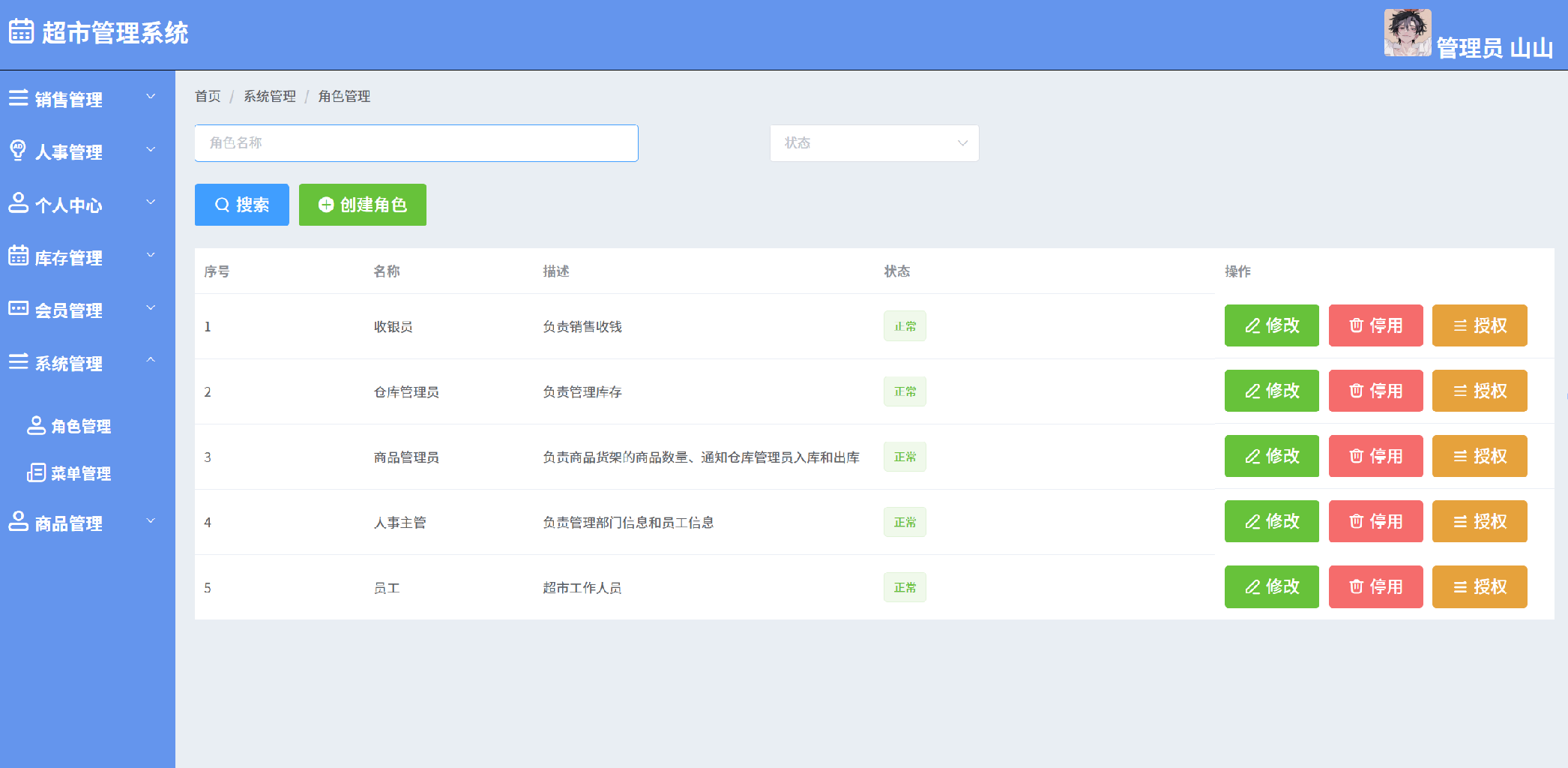Click the calendar icon beside 库存管理

pos(18,256)
